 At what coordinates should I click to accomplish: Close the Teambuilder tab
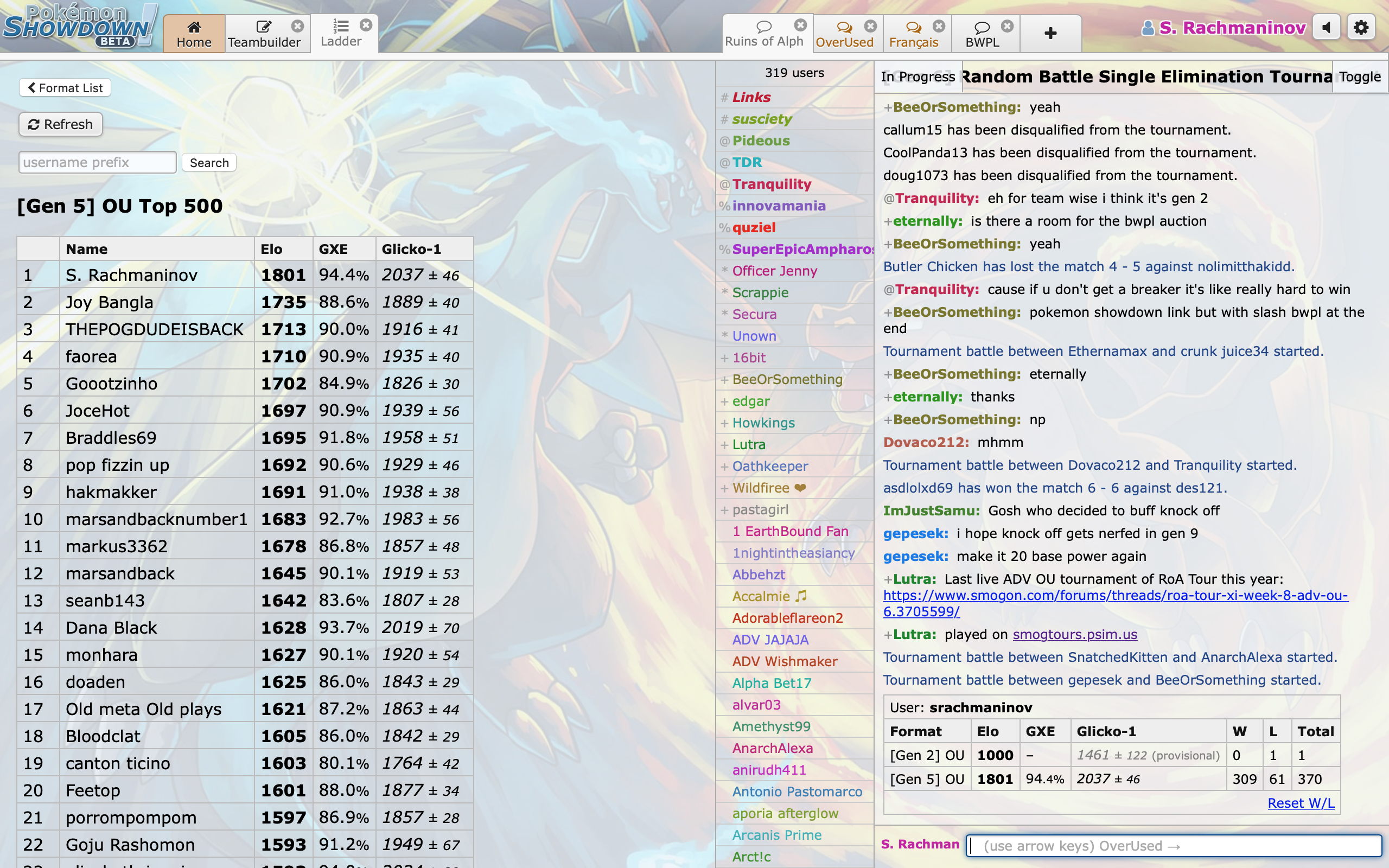pyautogui.click(x=297, y=26)
